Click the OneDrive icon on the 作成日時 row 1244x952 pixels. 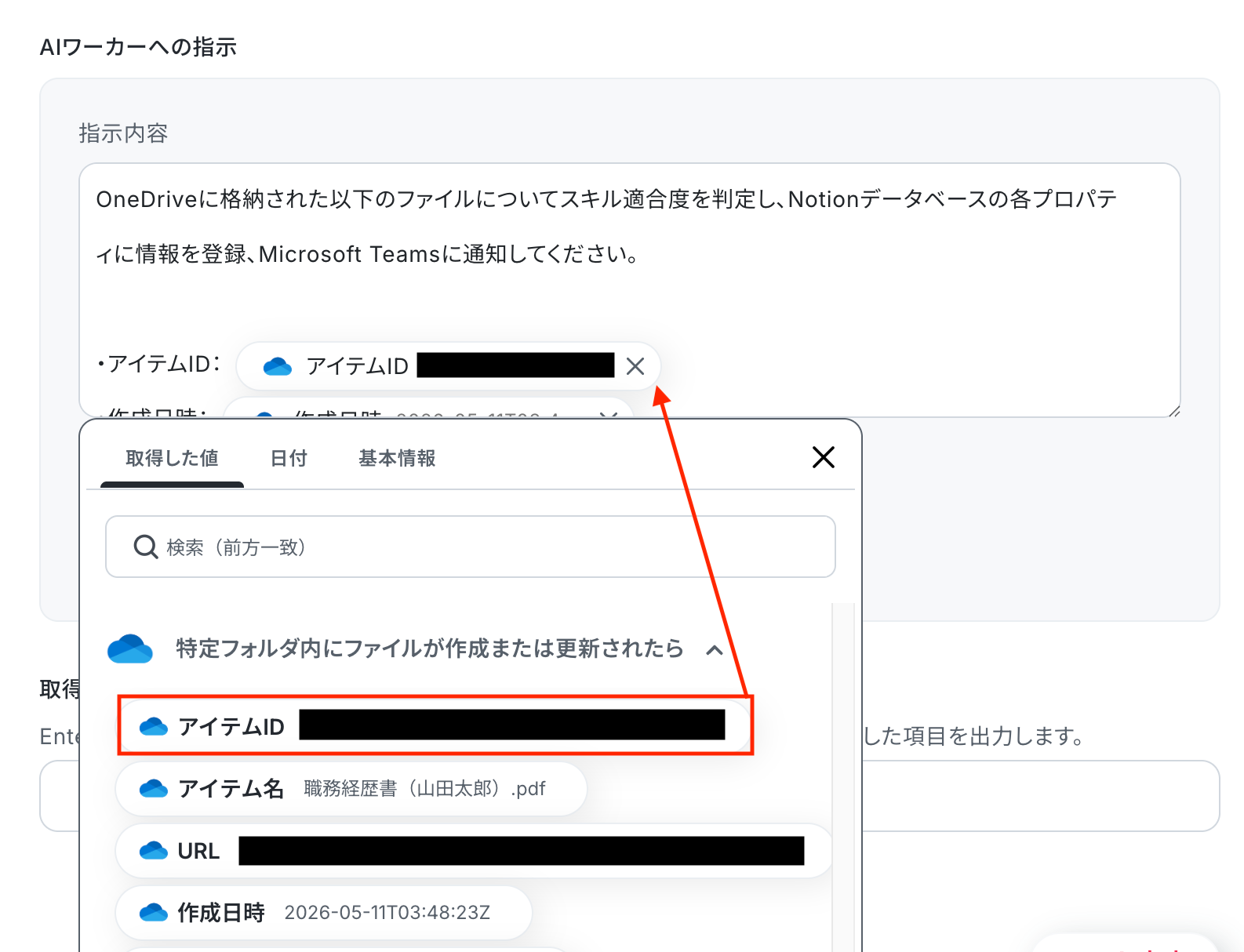(x=154, y=913)
